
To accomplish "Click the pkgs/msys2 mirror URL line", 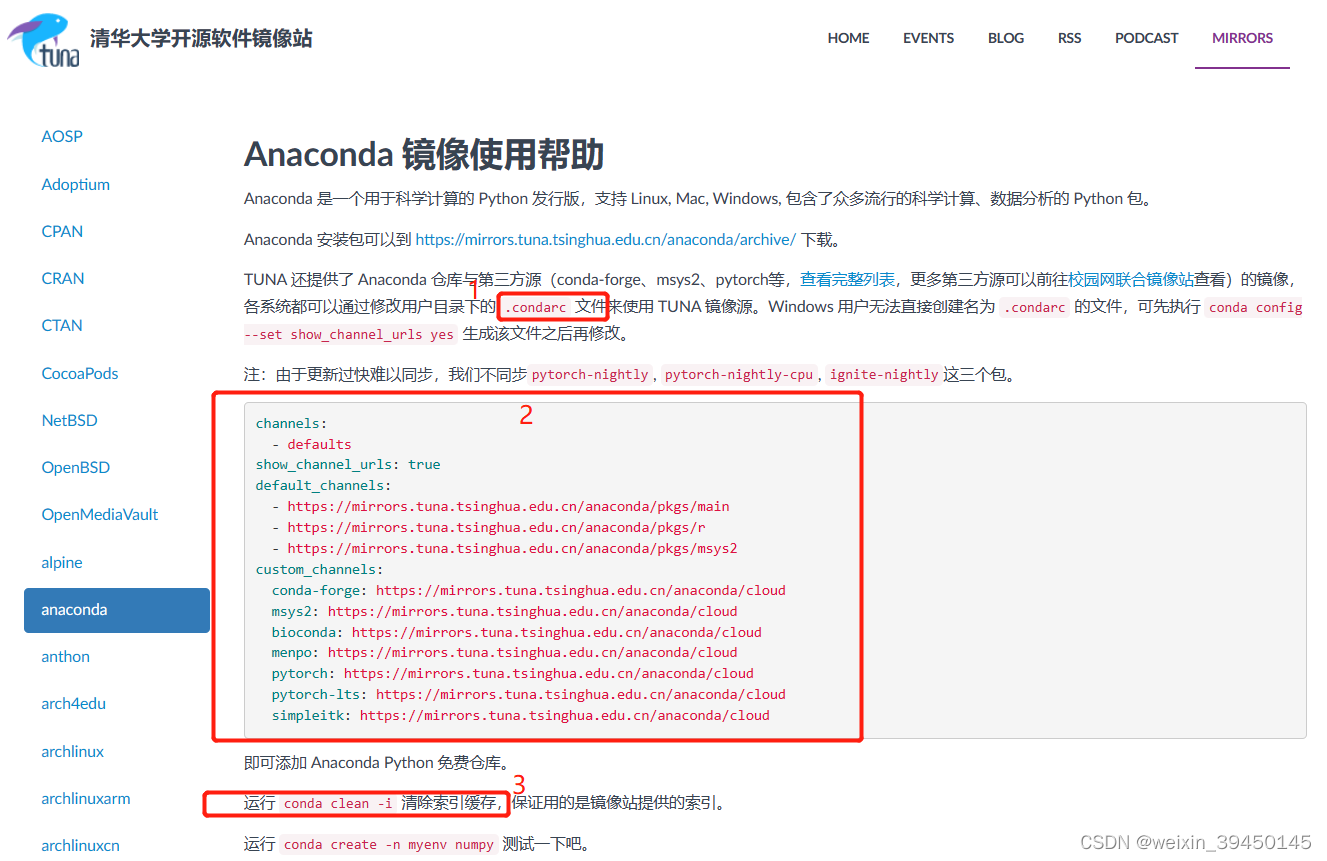I will 505,548.
